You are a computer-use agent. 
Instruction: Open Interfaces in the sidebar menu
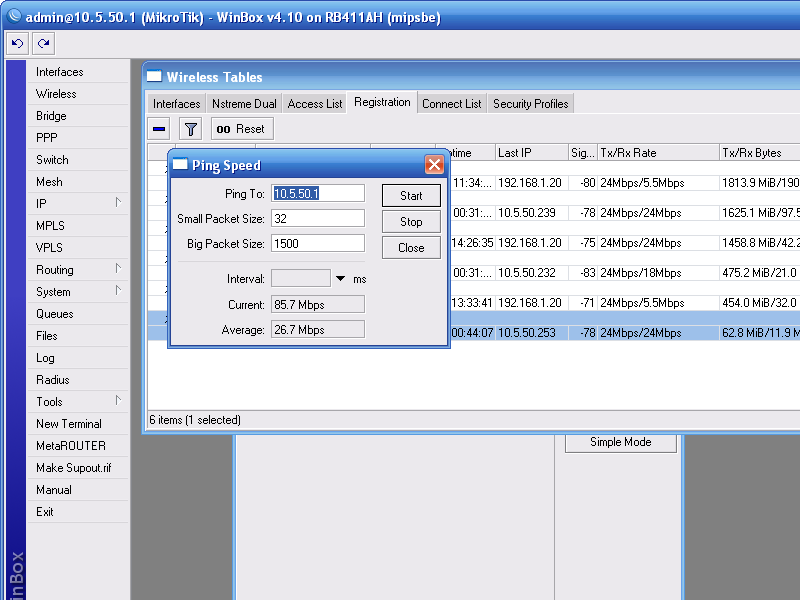tap(78, 72)
